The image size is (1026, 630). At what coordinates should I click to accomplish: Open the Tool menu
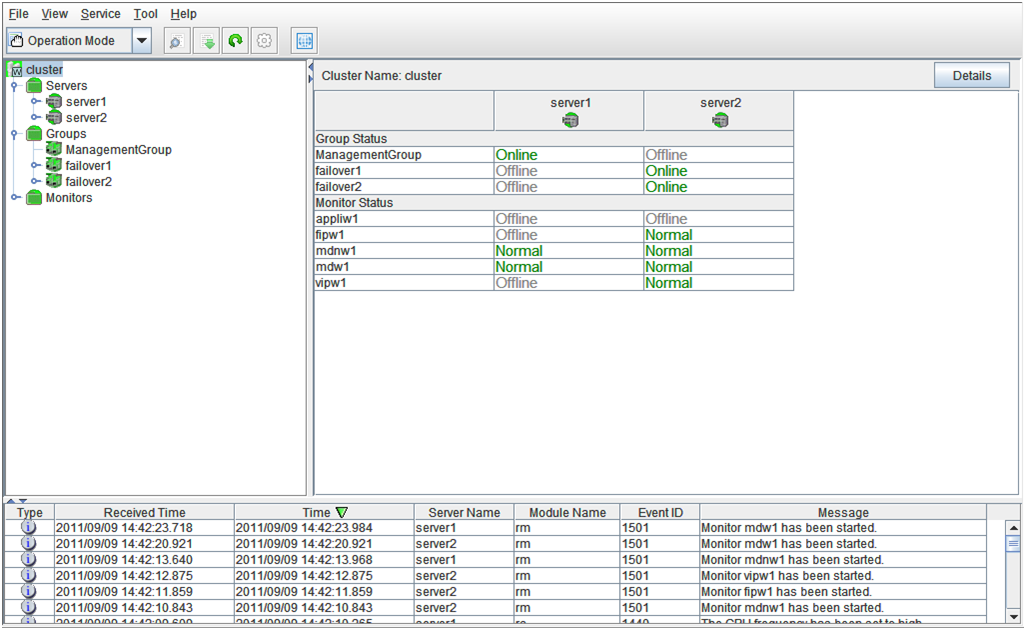[x=145, y=14]
